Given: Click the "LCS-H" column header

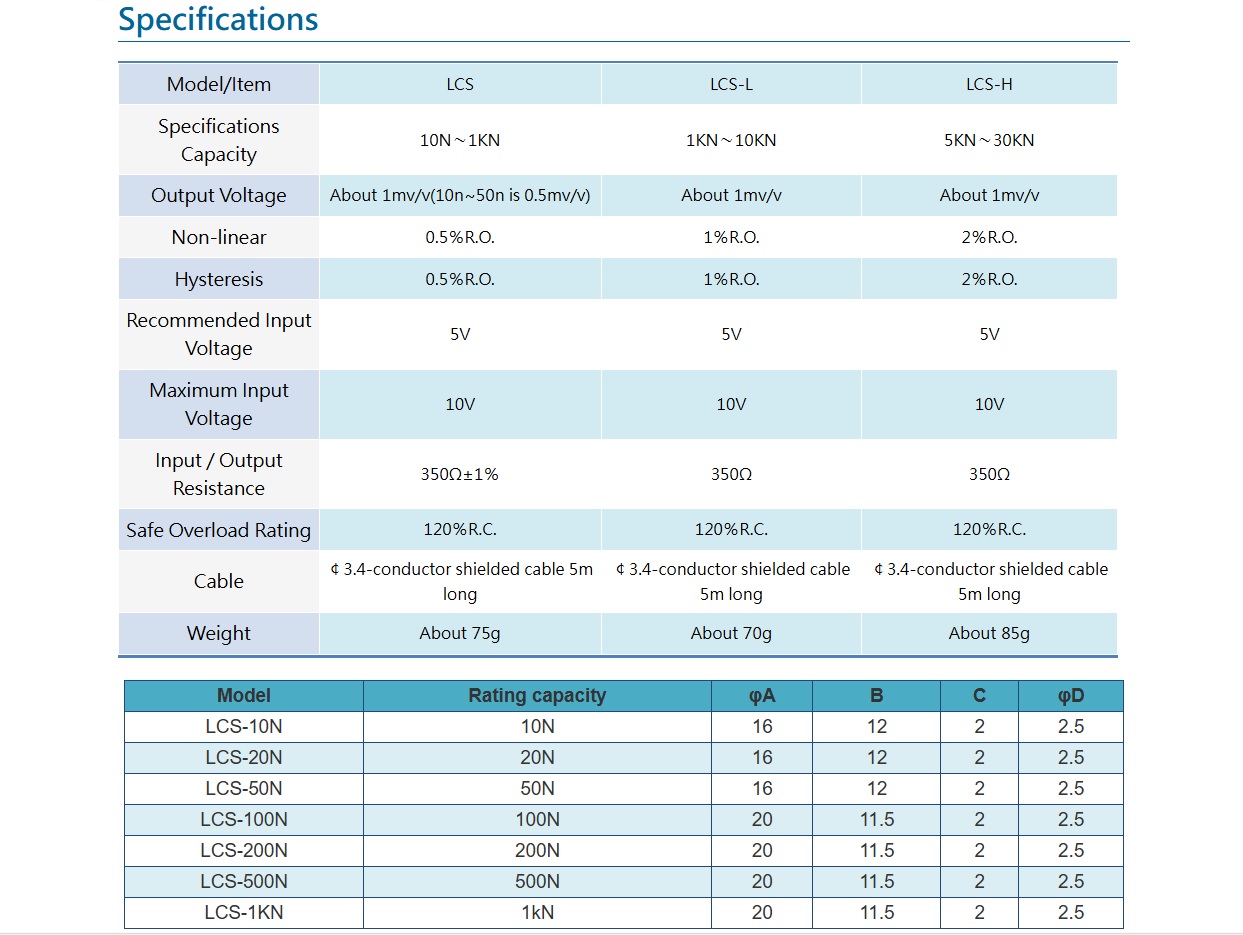Looking at the screenshot, I should 989,84.
